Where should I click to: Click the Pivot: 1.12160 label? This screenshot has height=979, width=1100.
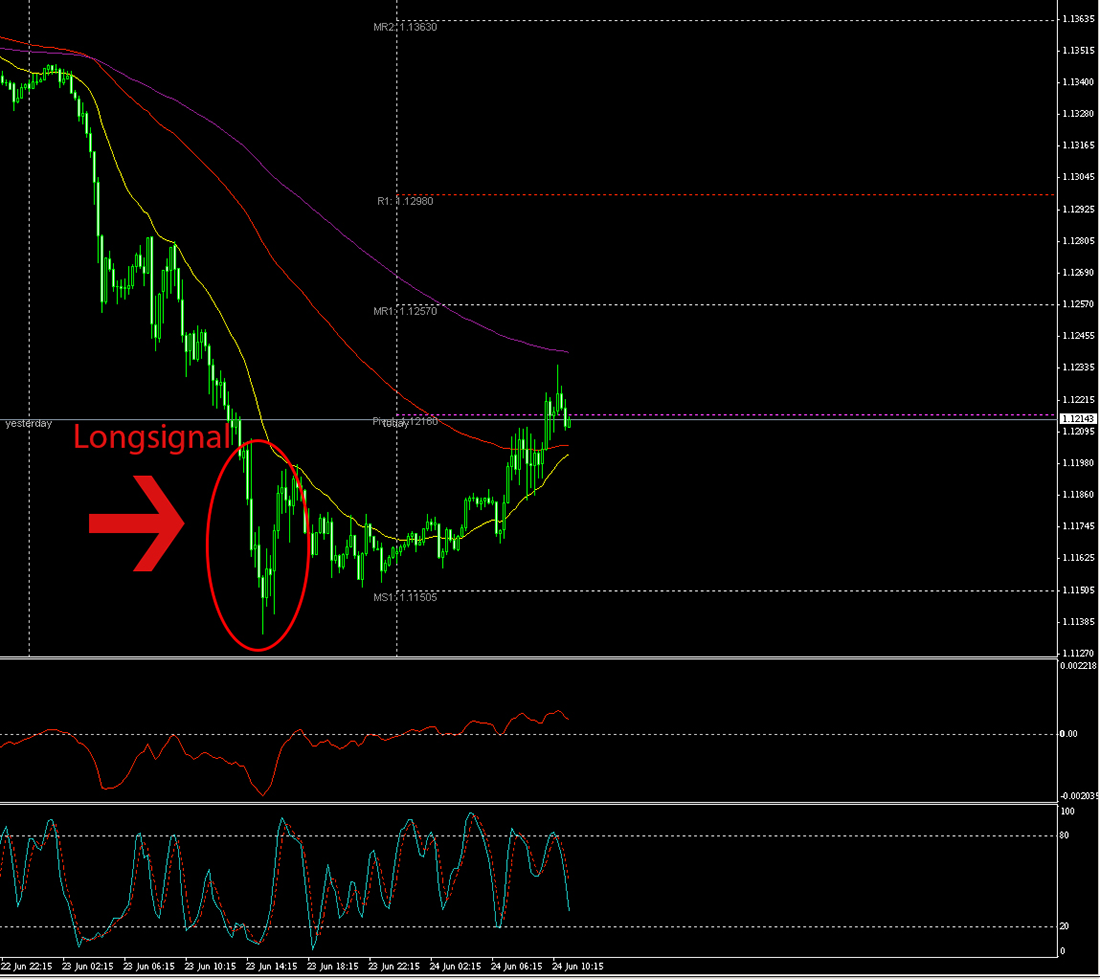click(x=404, y=421)
